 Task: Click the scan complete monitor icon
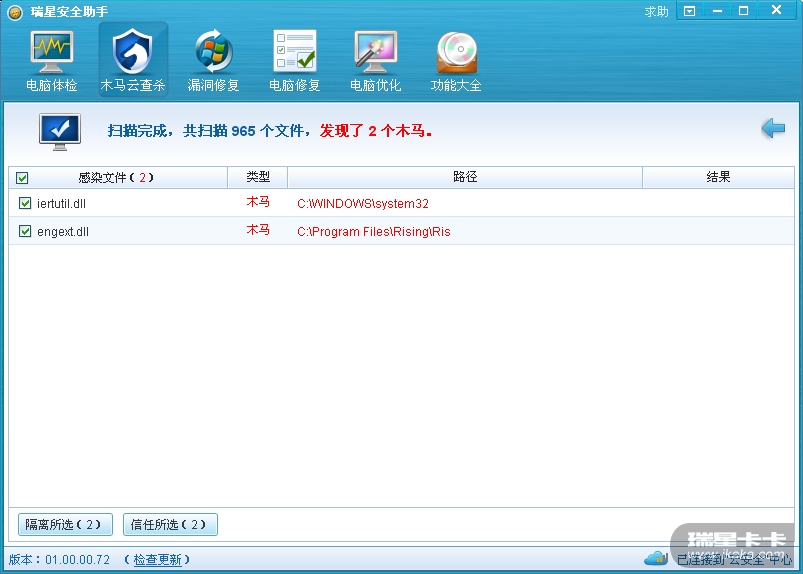point(60,132)
